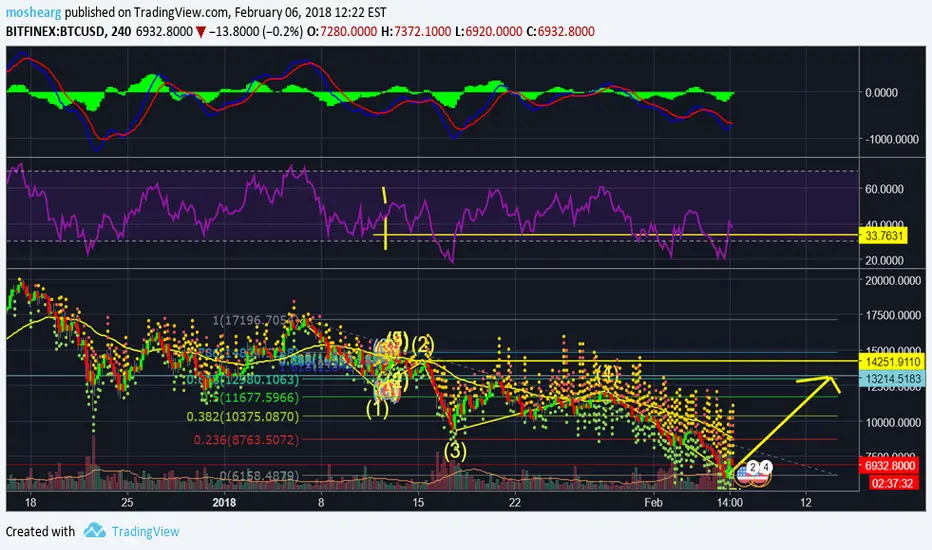Click the 25 date on time axis
This screenshot has height=550, width=932.
click(x=127, y=502)
